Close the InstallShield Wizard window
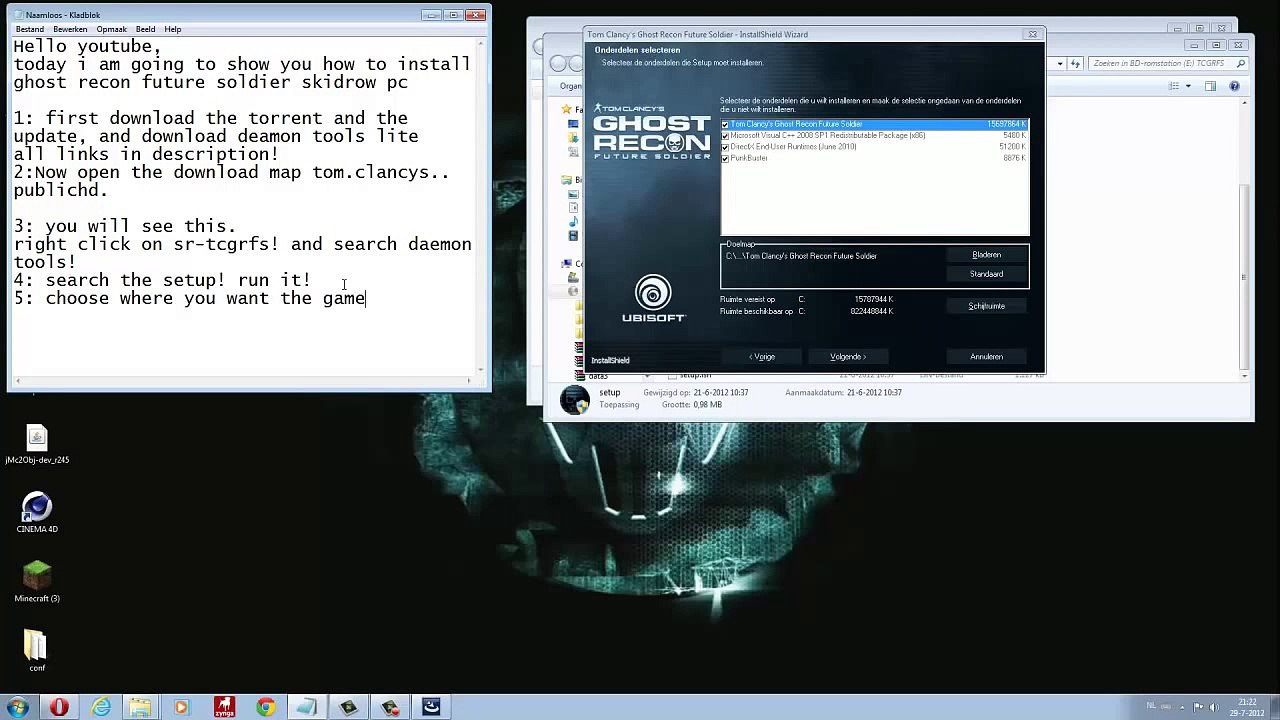 [1033, 34]
